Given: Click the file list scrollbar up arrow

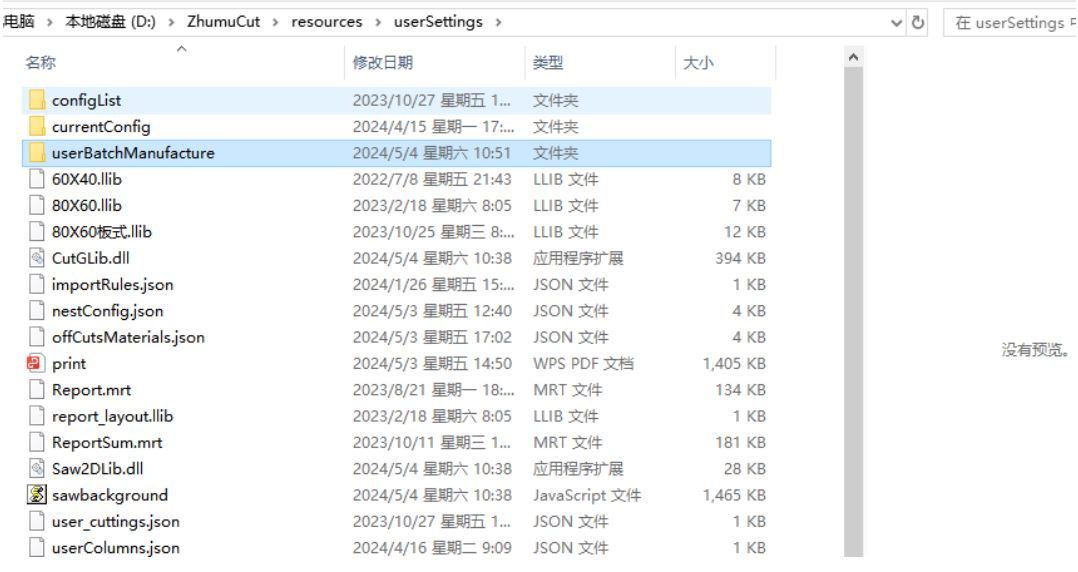Looking at the screenshot, I should coord(853,58).
